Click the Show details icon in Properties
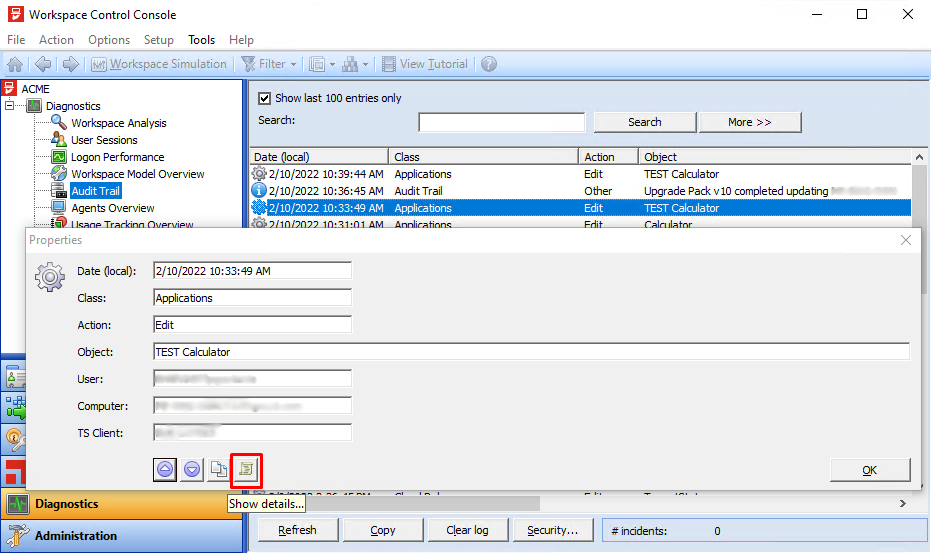Viewport: 931px width, 553px height. point(245,468)
